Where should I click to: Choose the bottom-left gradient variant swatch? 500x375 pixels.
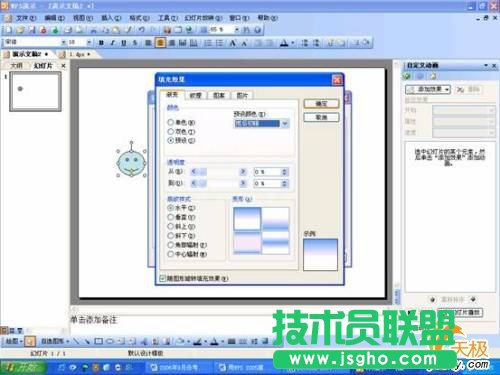point(247,242)
